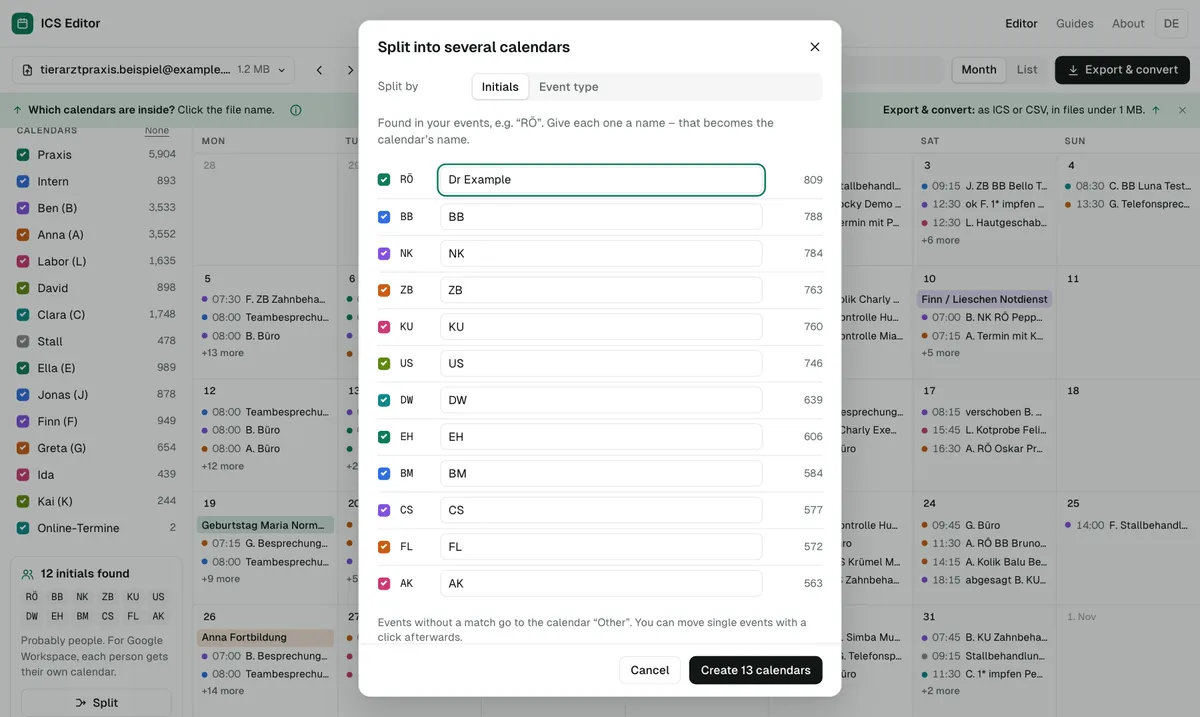Click the KU calendar name field
Image resolution: width=1200 pixels, height=717 pixels.
pyautogui.click(x=601, y=327)
